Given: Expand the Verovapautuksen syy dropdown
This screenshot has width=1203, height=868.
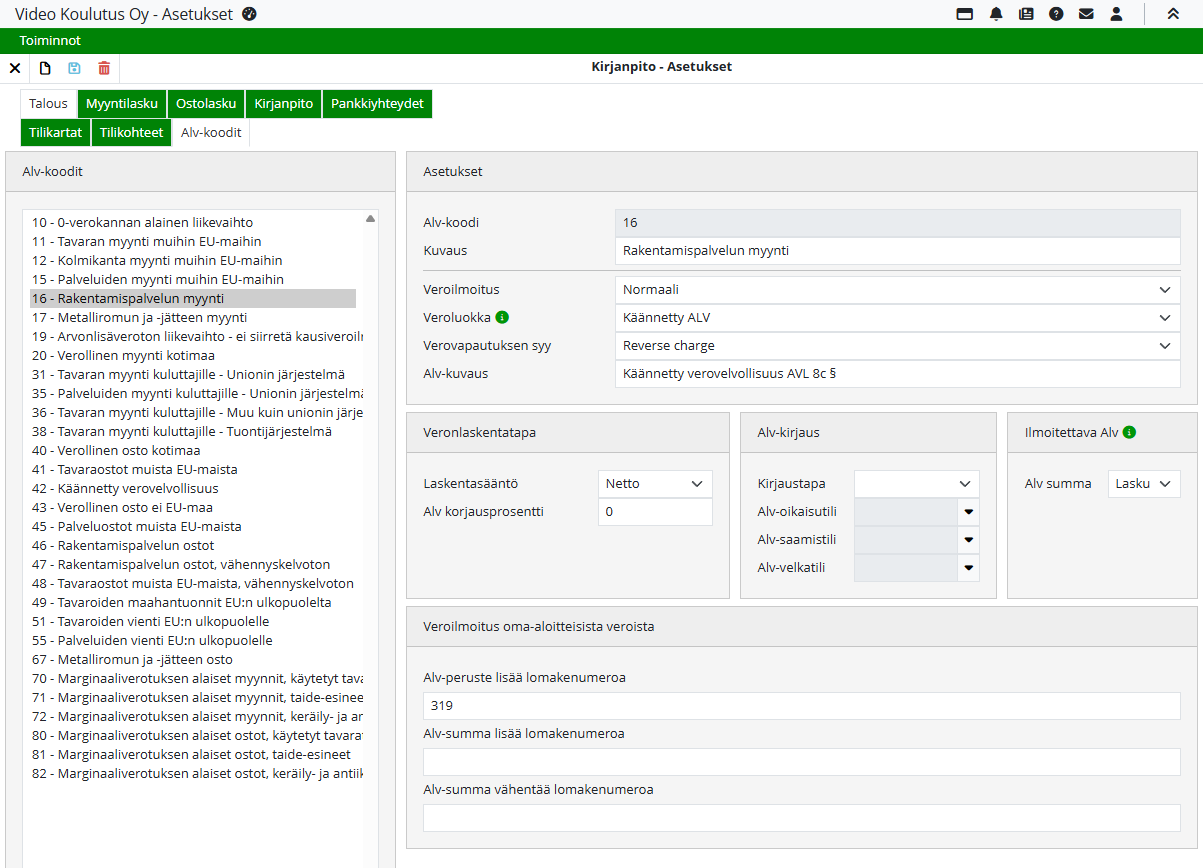Looking at the screenshot, I should click(897, 346).
